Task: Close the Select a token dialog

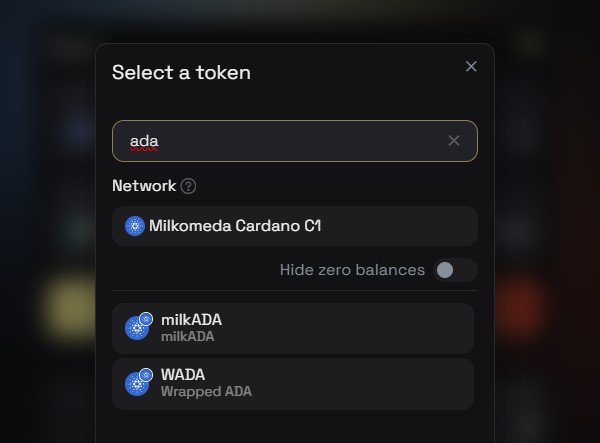Action: [471, 66]
